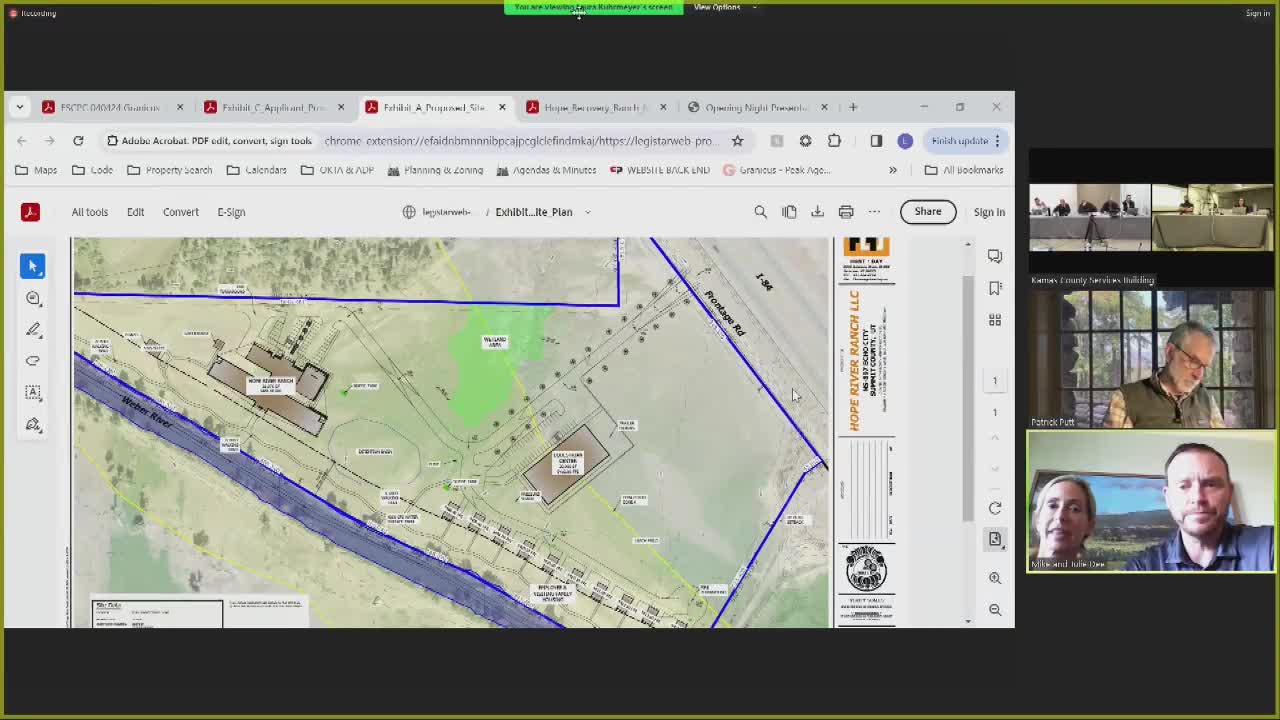Viewport: 1280px width, 720px height.
Task: Choose the add comment tool
Action: [33, 298]
